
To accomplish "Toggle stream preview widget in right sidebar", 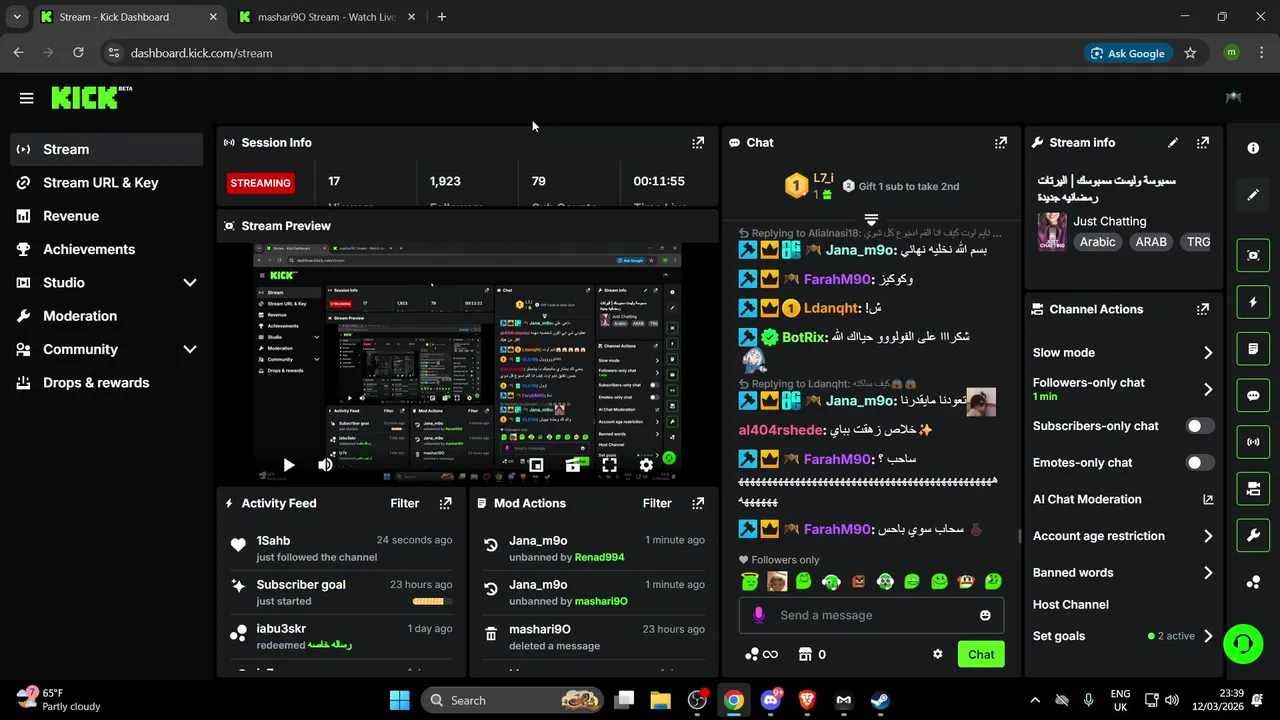I will pyautogui.click(x=1253, y=255).
